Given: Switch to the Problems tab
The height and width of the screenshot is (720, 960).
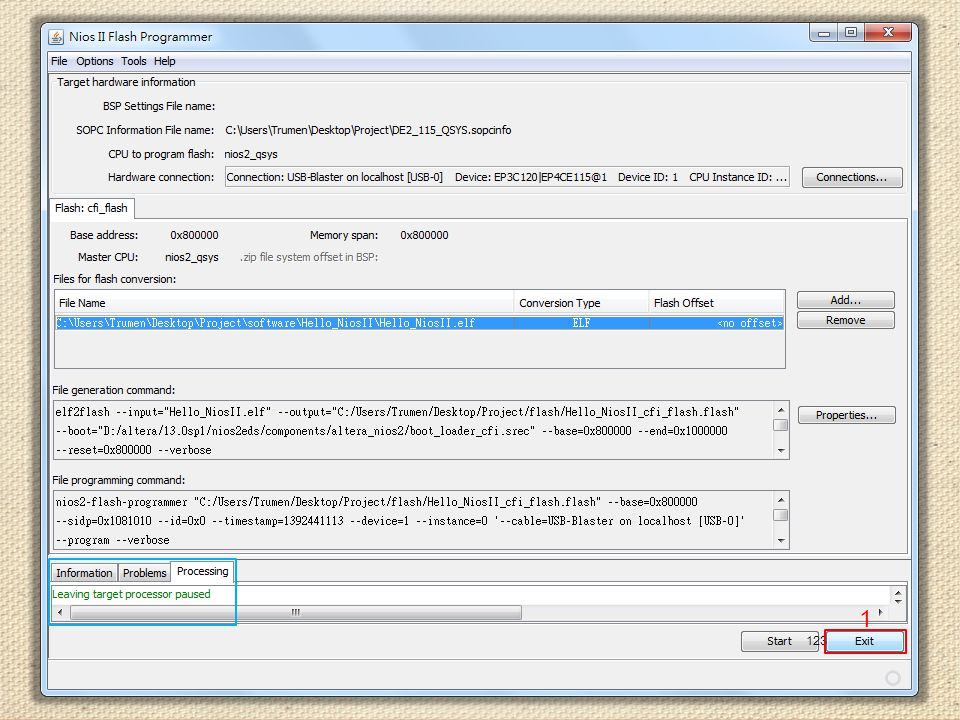Looking at the screenshot, I should (144, 573).
